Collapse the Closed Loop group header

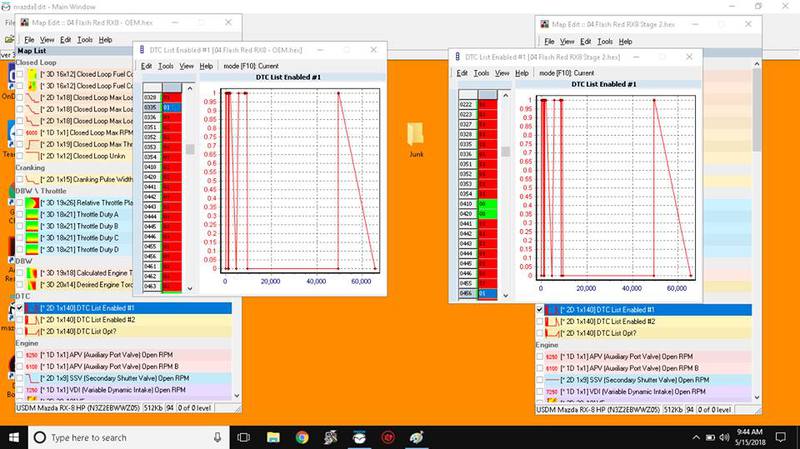point(35,63)
